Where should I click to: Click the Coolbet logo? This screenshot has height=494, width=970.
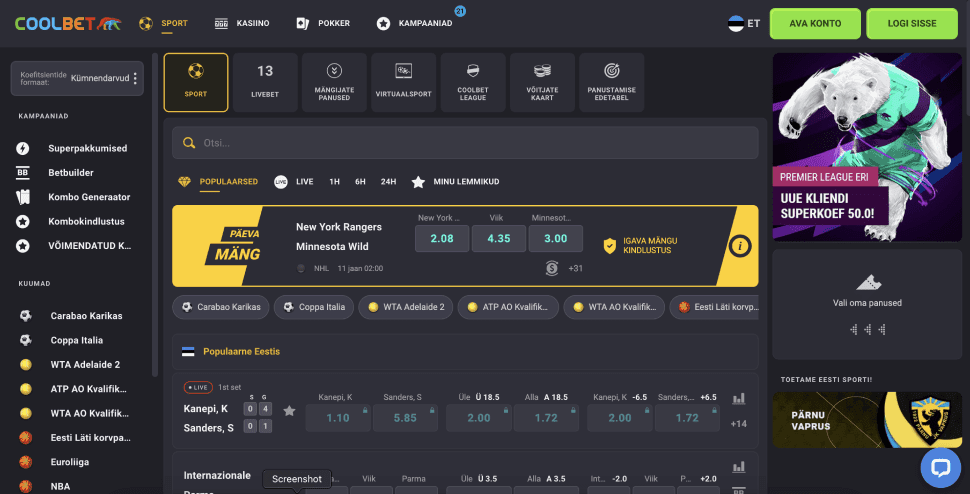click(68, 23)
